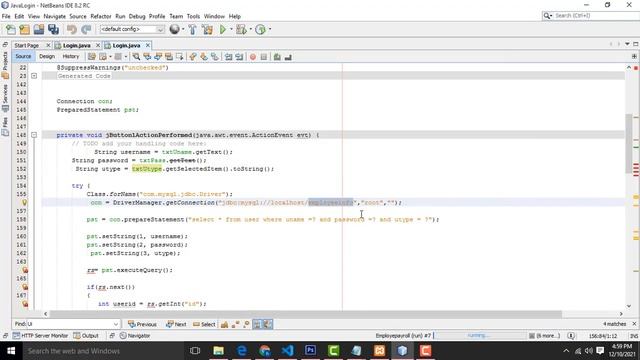This screenshot has width=640, height=360.
Task: Open the Output window button
Action: [x=86, y=336]
